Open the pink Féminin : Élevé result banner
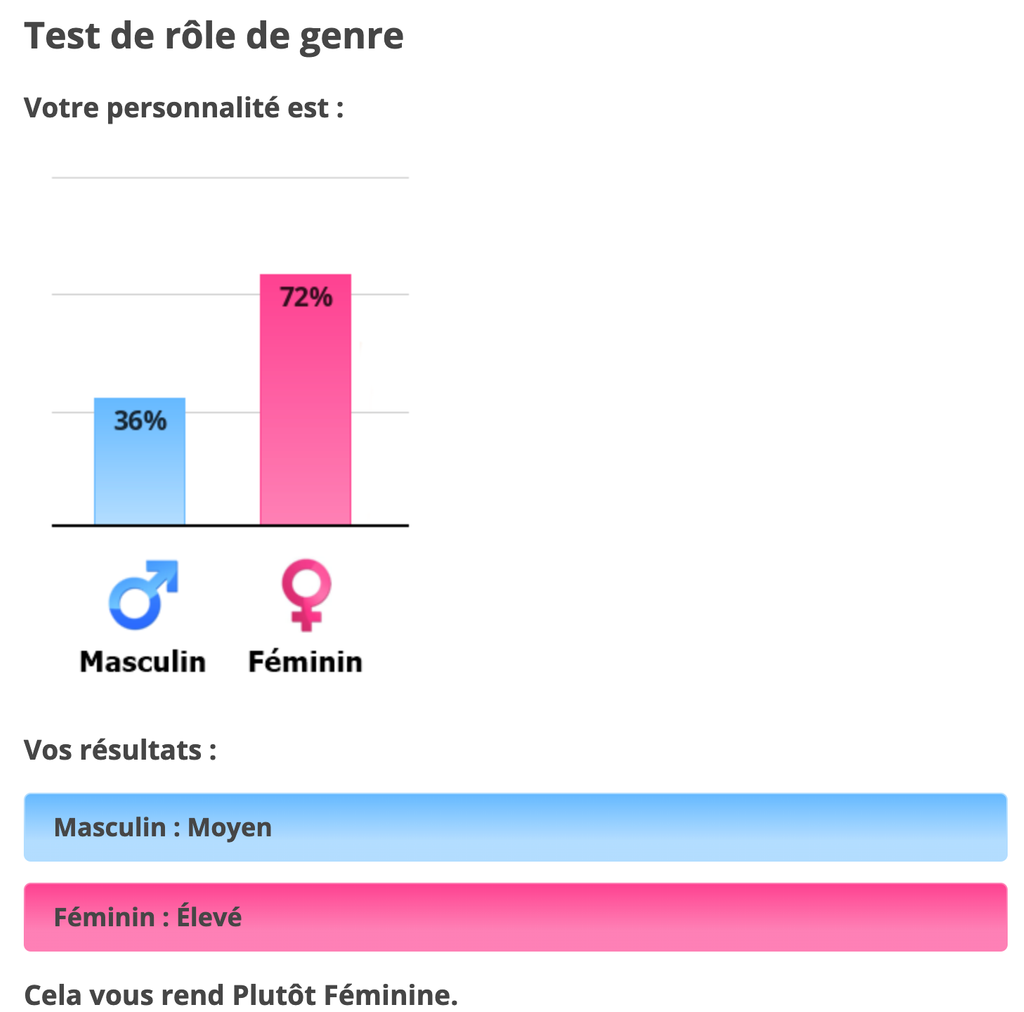 click(515, 917)
